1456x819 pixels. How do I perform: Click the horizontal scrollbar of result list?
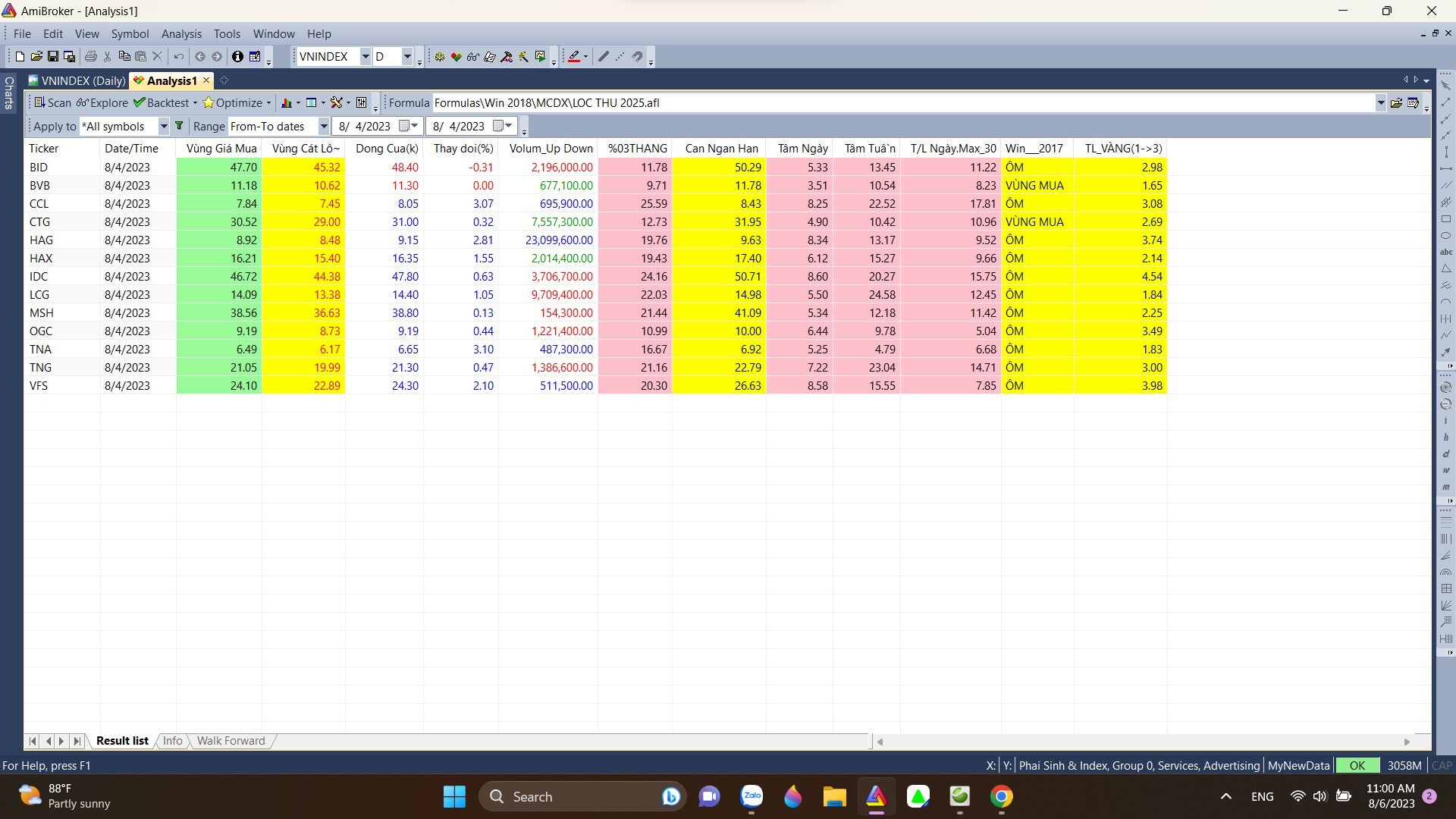pos(1144,742)
